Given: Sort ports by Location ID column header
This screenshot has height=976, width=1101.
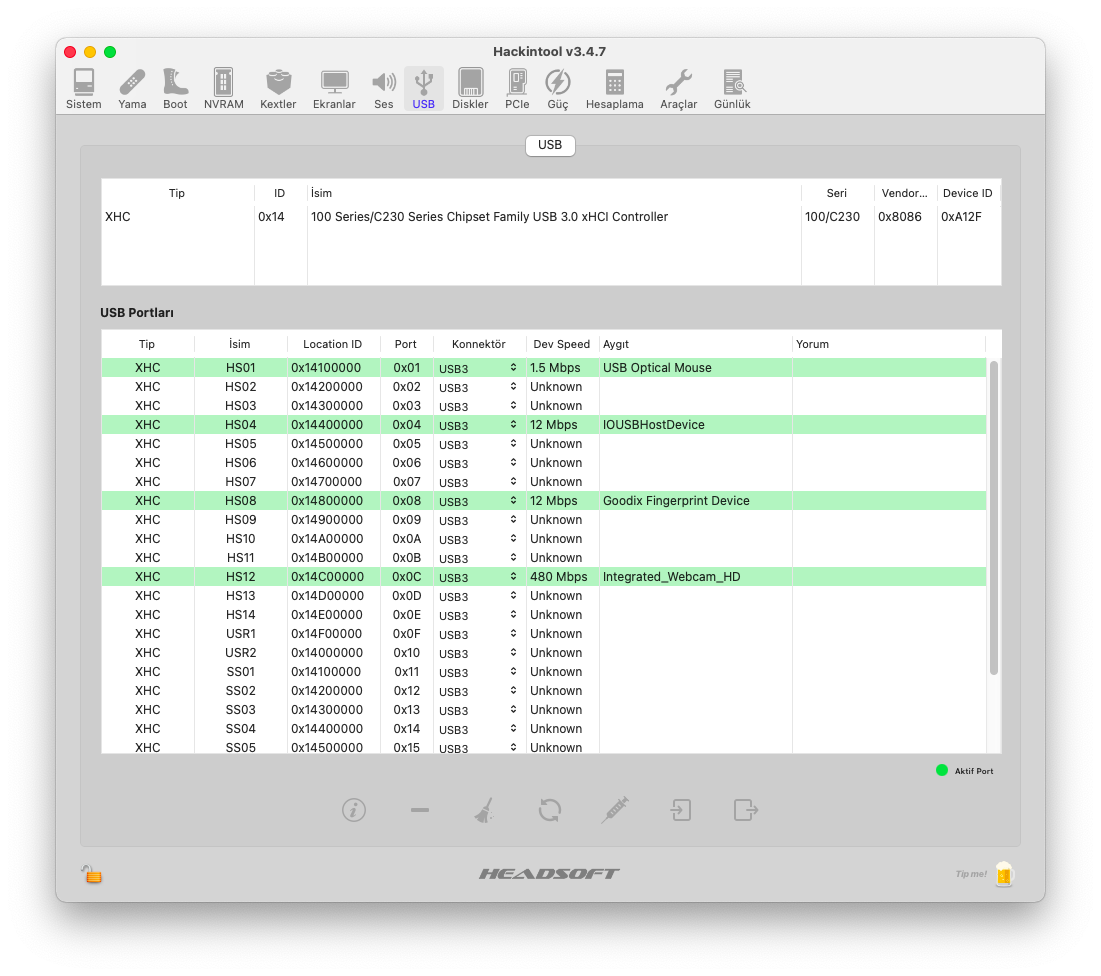Looking at the screenshot, I should (x=333, y=344).
